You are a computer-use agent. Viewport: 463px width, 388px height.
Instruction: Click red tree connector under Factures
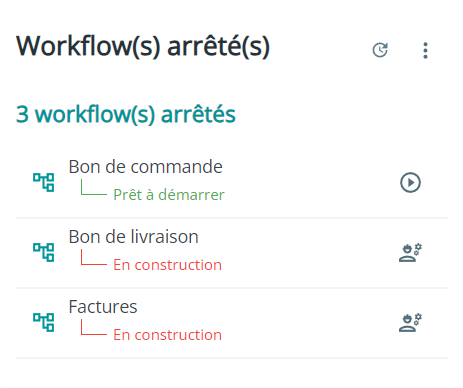click(94, 327)
